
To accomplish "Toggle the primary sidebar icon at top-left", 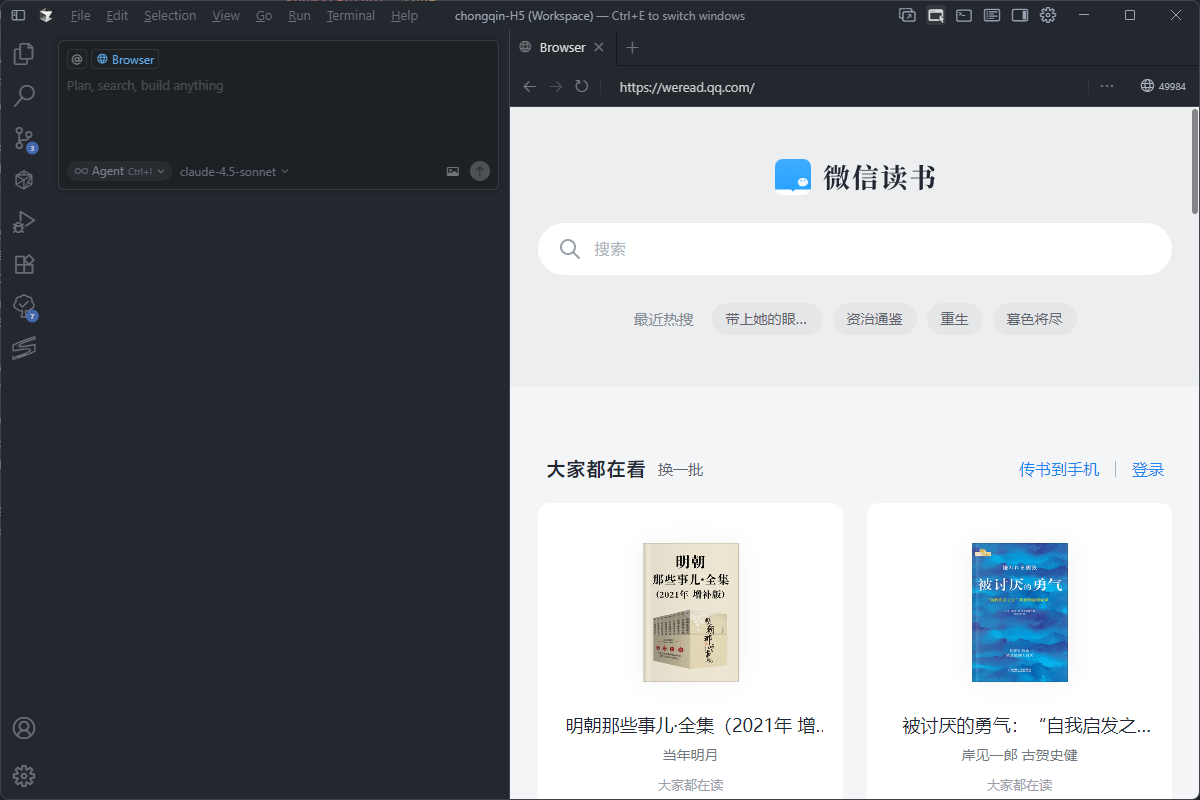I will tap(18, 15).
